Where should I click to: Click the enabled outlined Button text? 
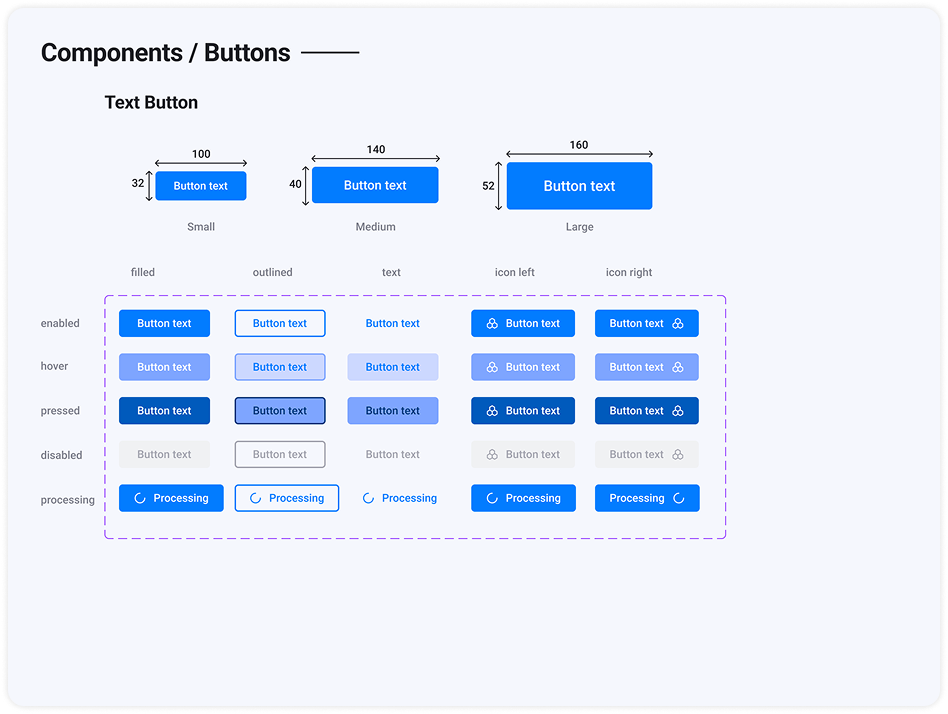click(280, 323)
